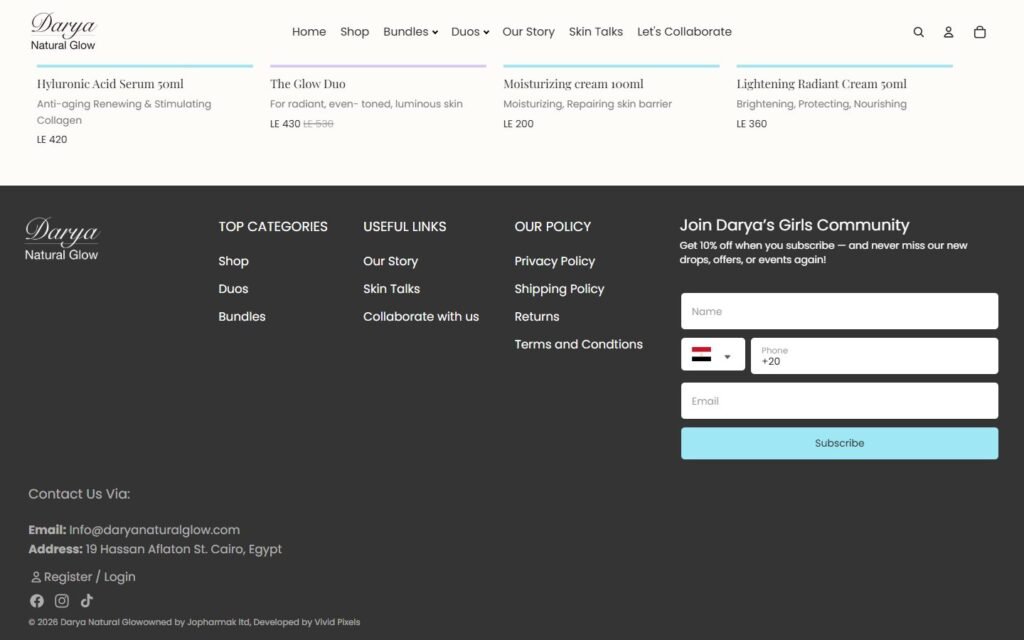Open the search icon in header
Viewport: 1024px width, 640px height.
click(x=918, y=32)
